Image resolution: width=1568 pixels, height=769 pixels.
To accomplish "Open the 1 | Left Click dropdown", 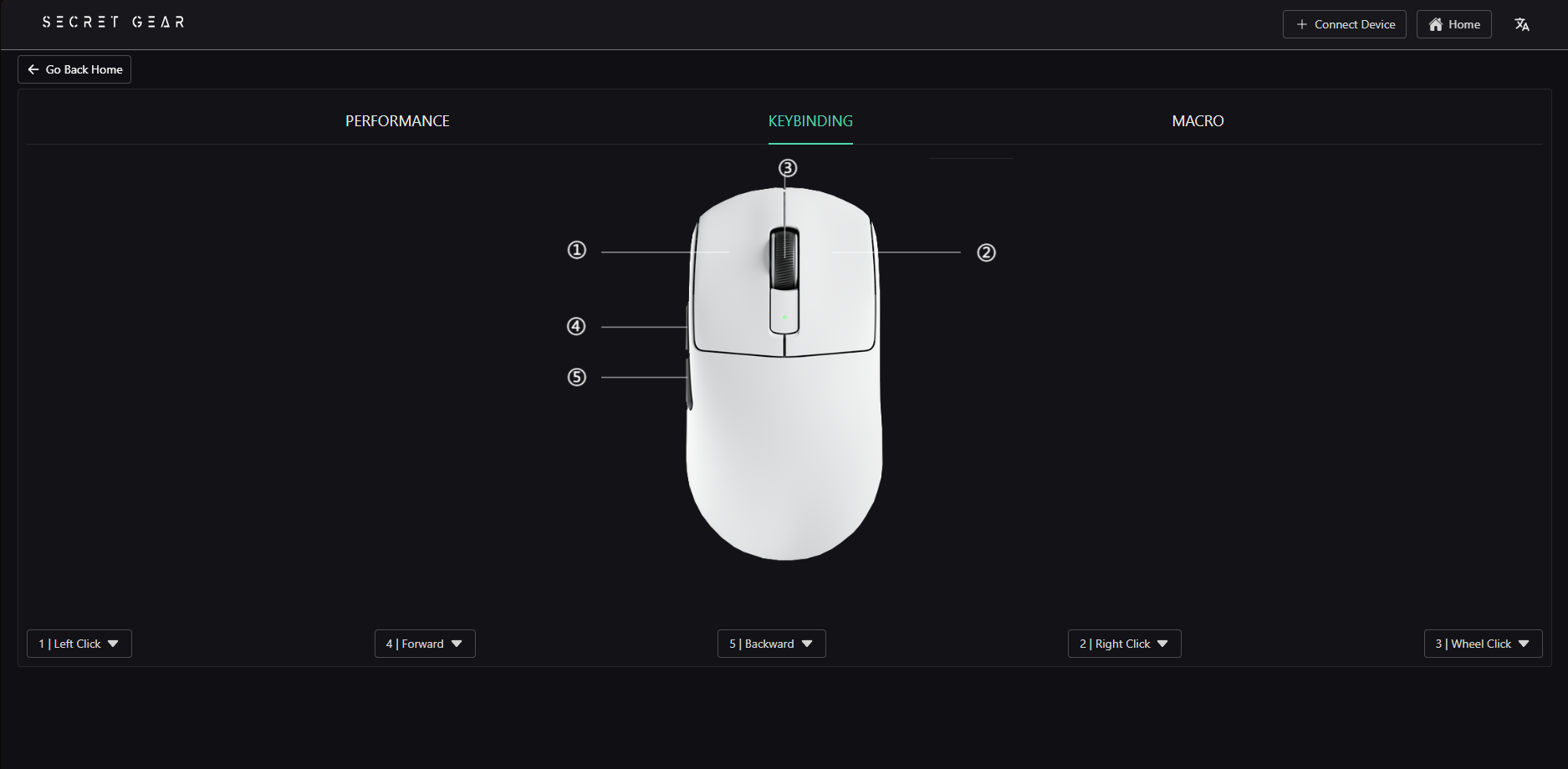I will pos(79,644).
